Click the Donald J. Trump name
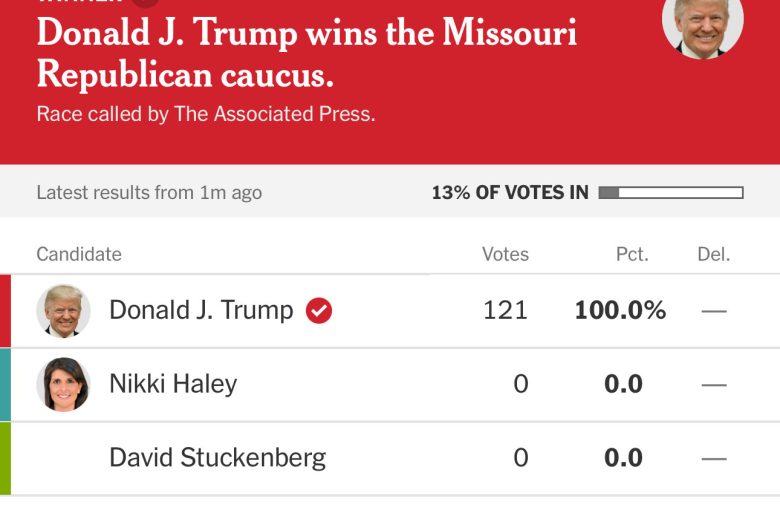Screen dimensions: 780x516 coord(201,311)
